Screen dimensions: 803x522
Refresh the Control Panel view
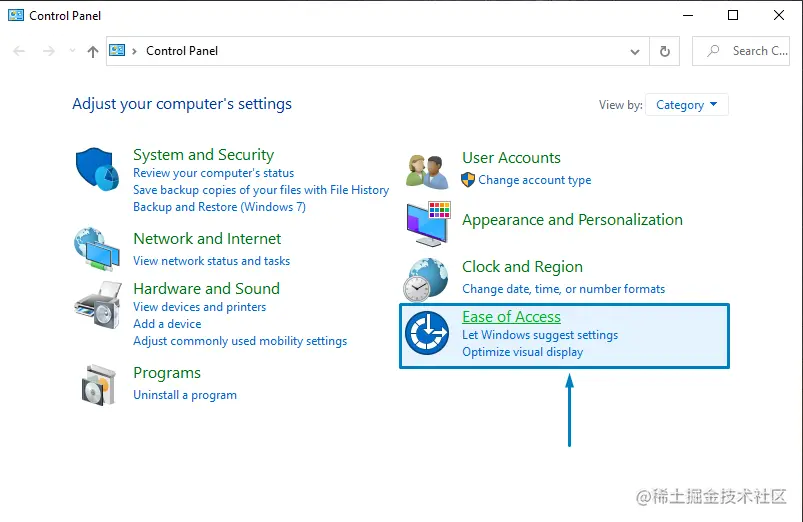click(x=665, y=51)
